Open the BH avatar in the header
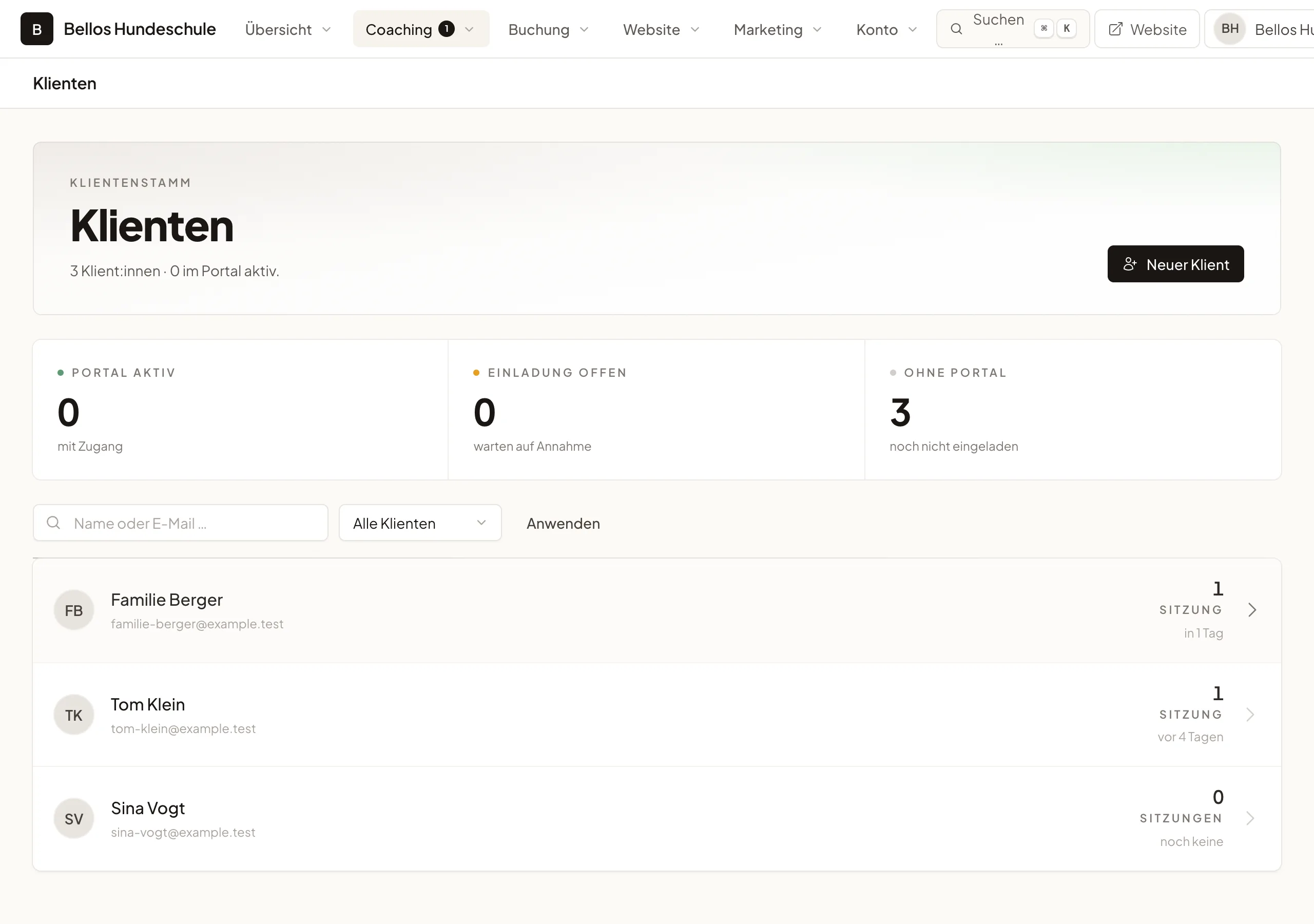Viewport: 1314px width, 924px height. [1230, 29]
